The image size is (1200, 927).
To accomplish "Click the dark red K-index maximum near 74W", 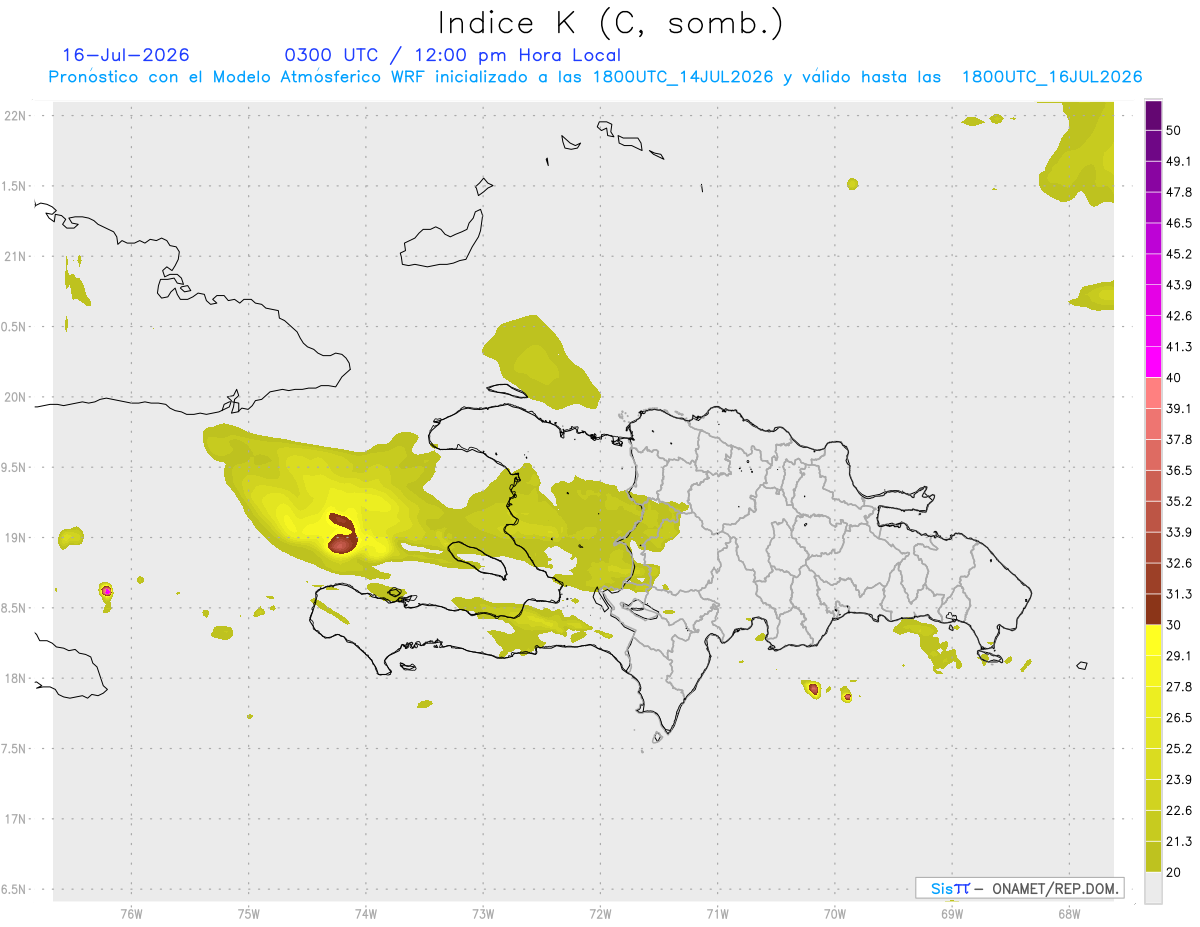I will point(343,534).
